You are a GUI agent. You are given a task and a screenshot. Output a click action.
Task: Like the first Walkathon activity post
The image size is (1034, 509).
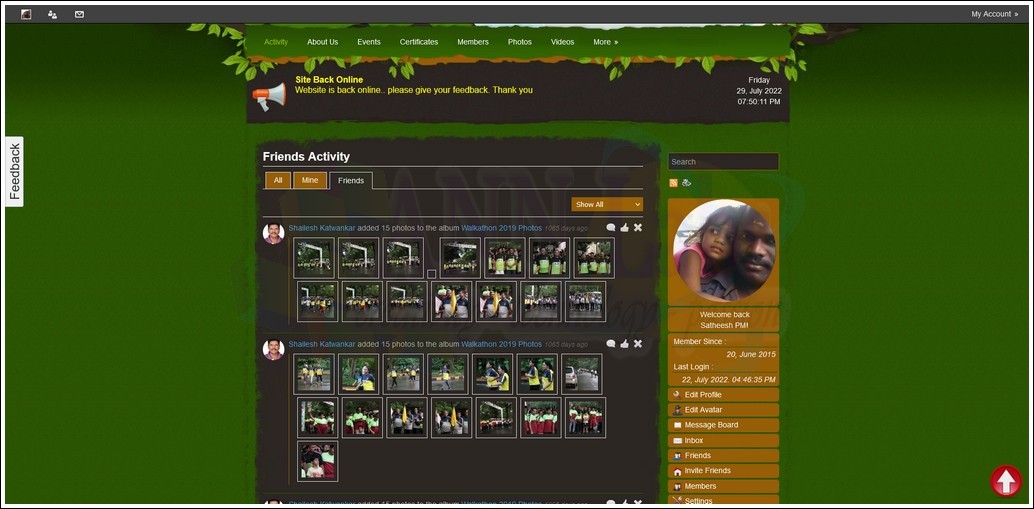624,228
